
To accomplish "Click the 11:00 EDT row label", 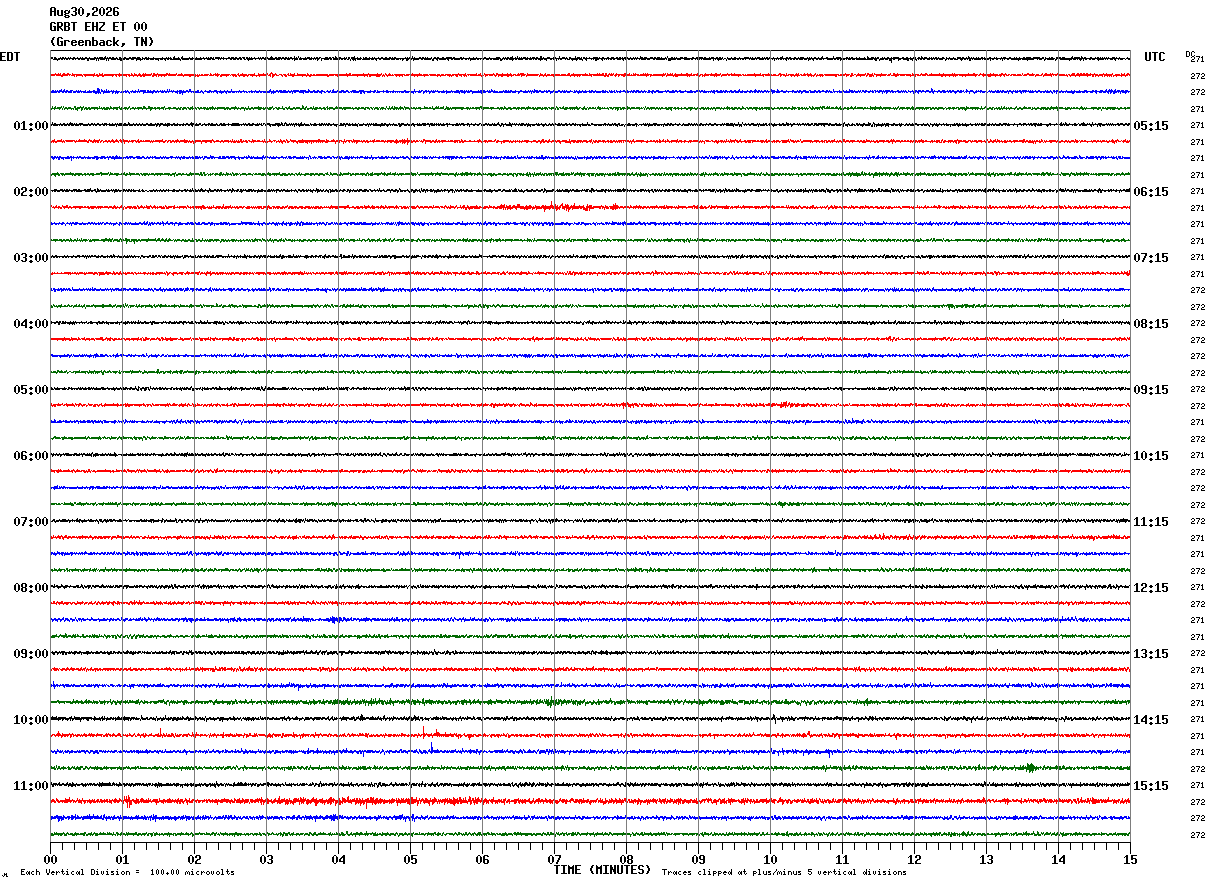I will tap(31, 786).
